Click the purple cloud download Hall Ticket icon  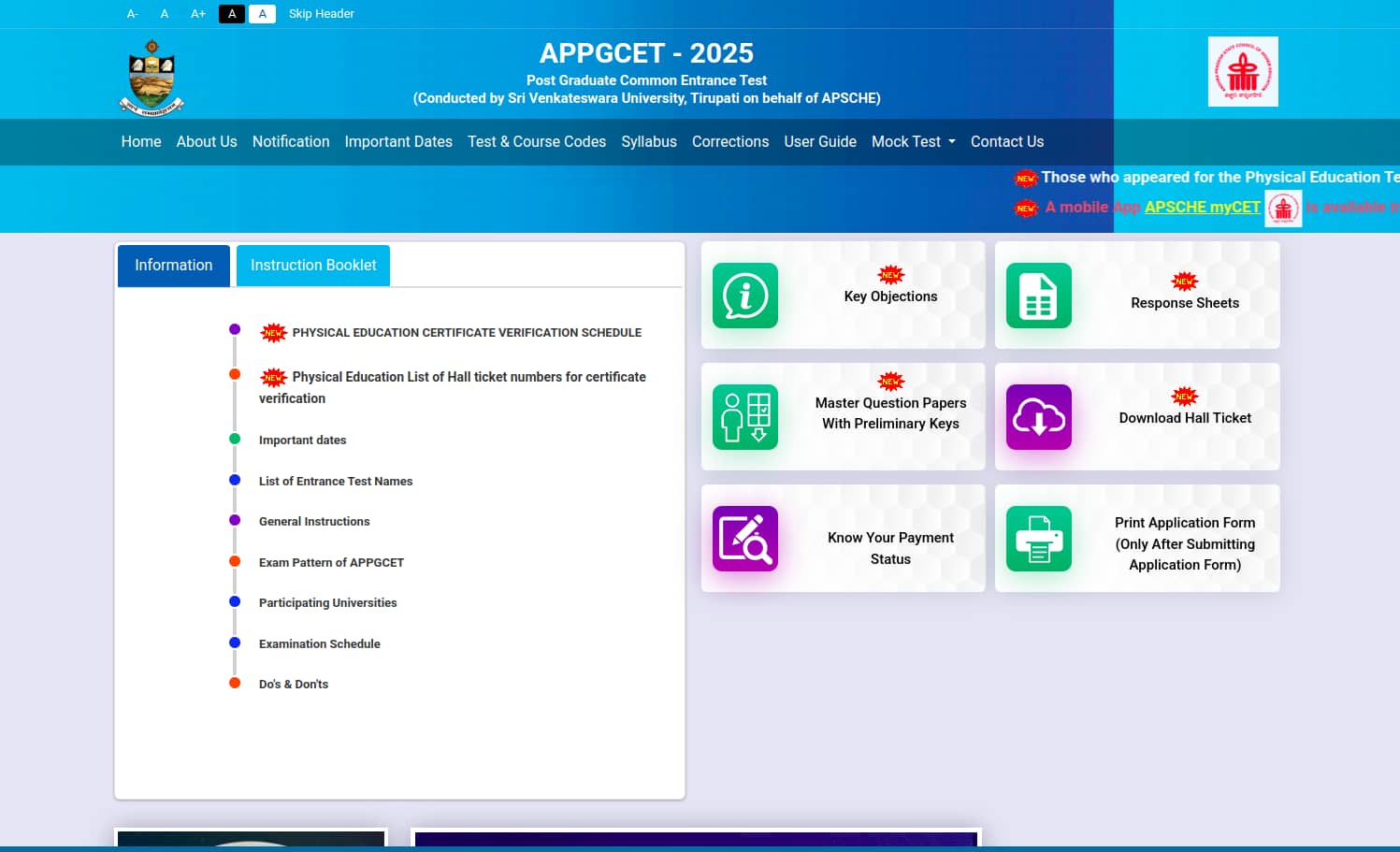1038,417
